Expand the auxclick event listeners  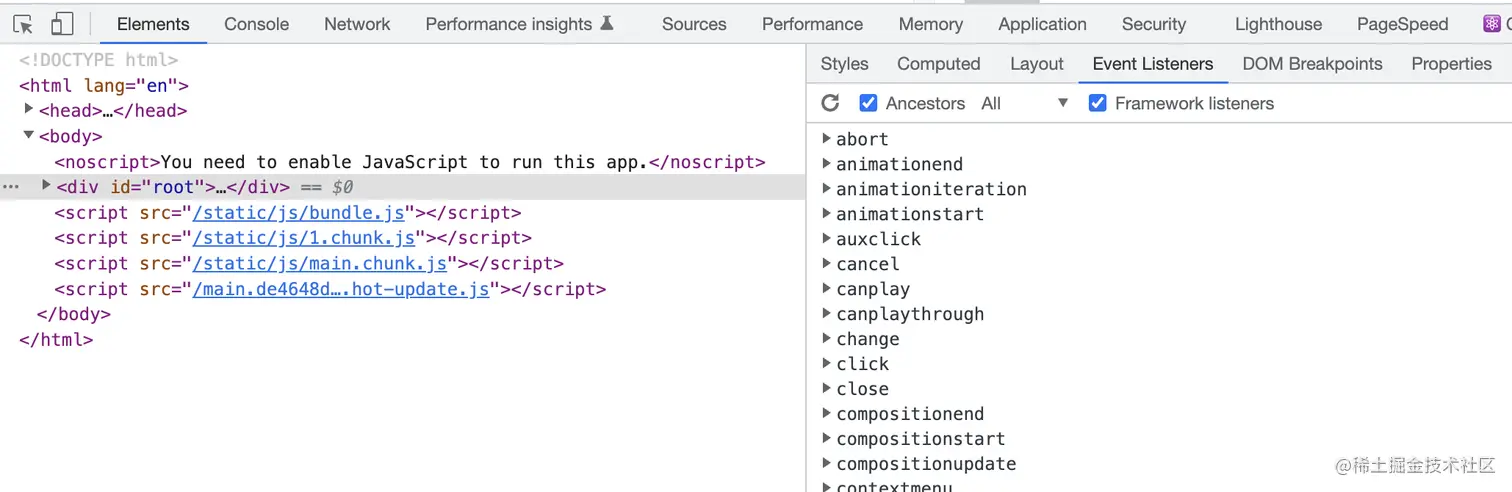click(x=827, y=238)
